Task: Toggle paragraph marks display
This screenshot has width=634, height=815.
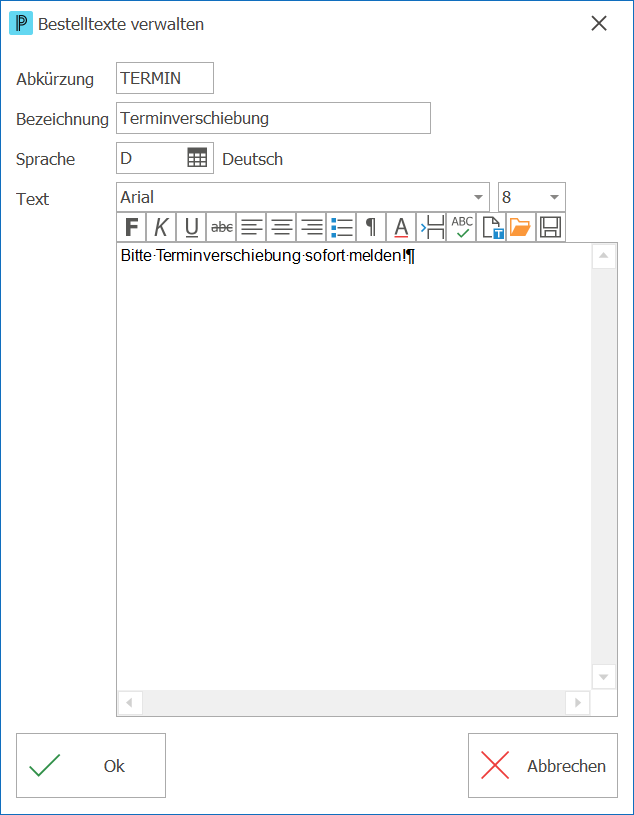Action: point(372,227)
